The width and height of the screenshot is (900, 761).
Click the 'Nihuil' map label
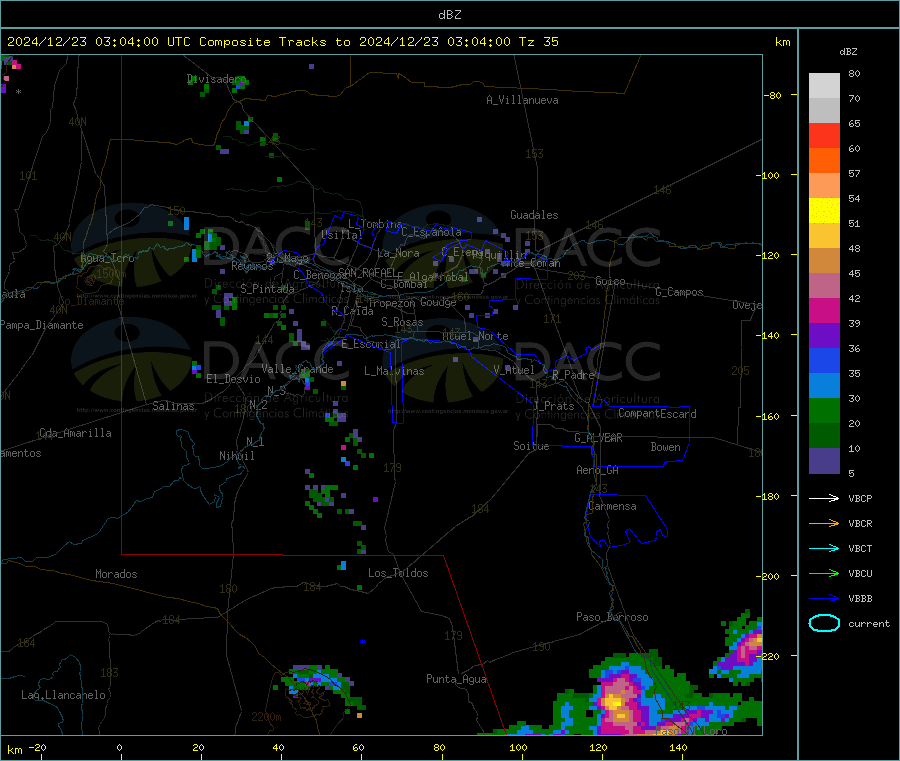pyautogui.click(x=236, y=456)
